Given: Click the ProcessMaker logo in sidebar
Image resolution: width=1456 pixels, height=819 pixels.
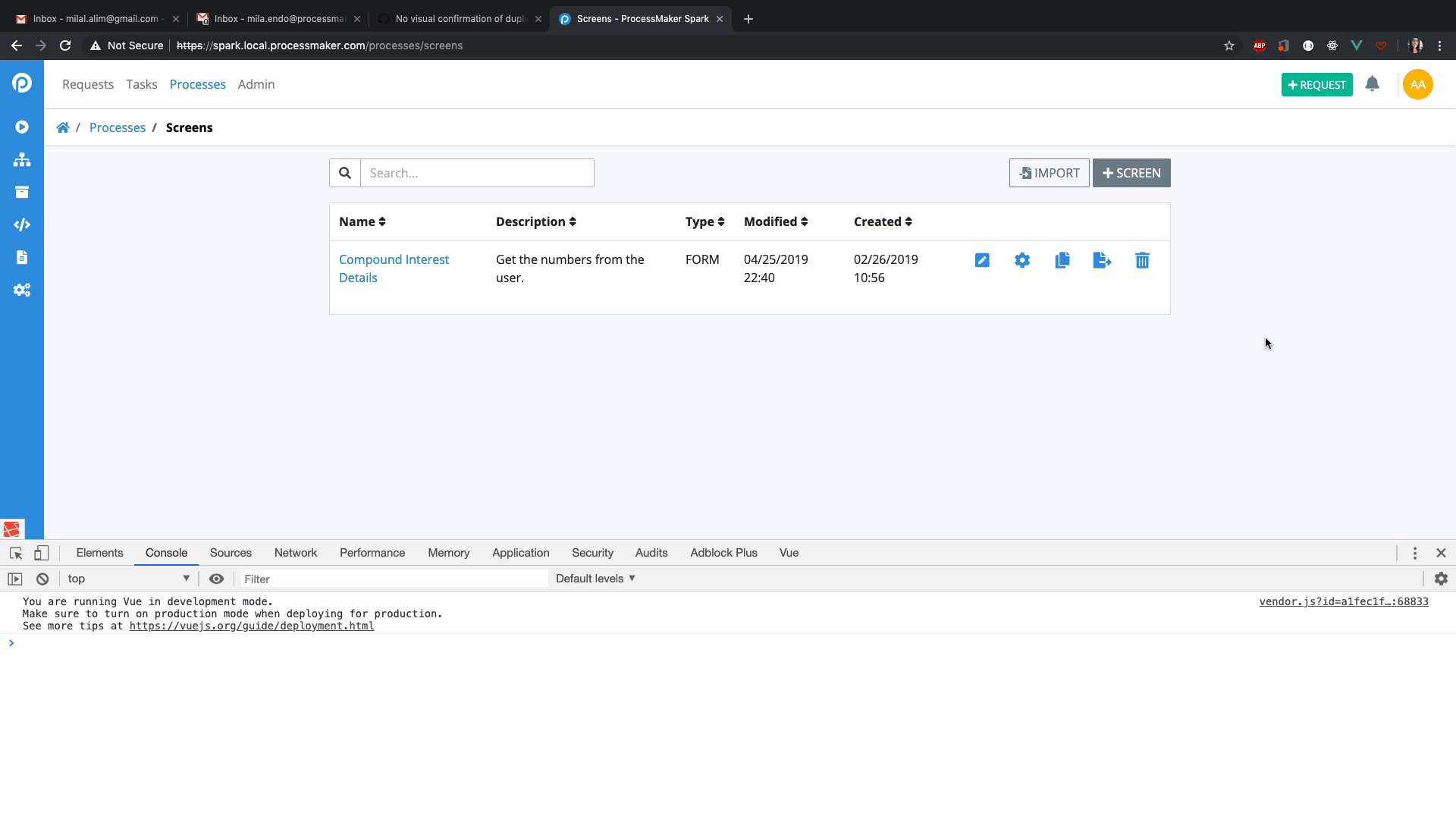Looking at the screenshot, I should point(22,83).
